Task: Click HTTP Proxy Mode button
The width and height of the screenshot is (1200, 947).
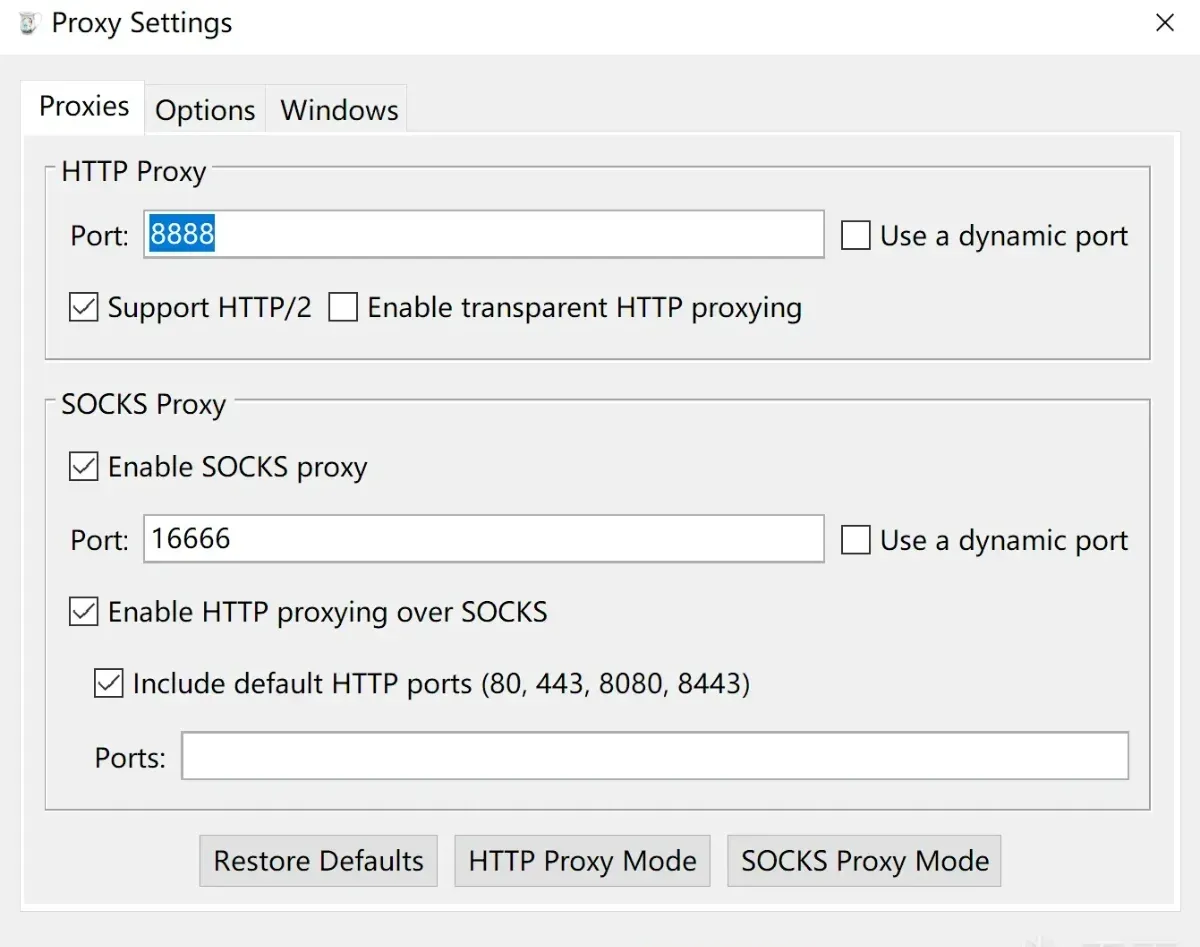Action: pos(582,861)
